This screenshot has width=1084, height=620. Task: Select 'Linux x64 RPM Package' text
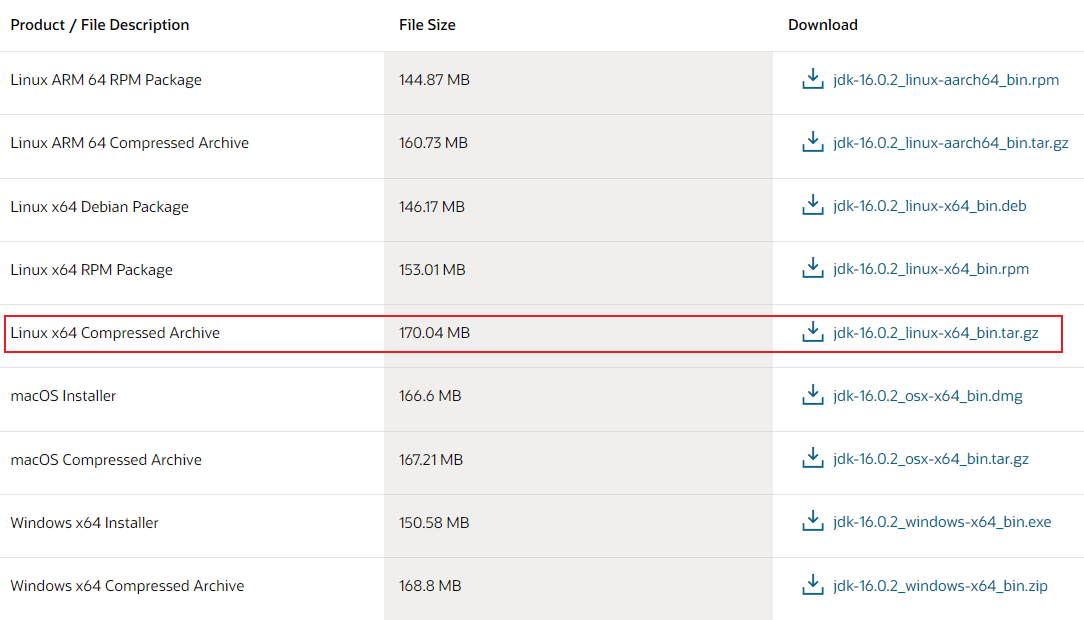point(91,270)
